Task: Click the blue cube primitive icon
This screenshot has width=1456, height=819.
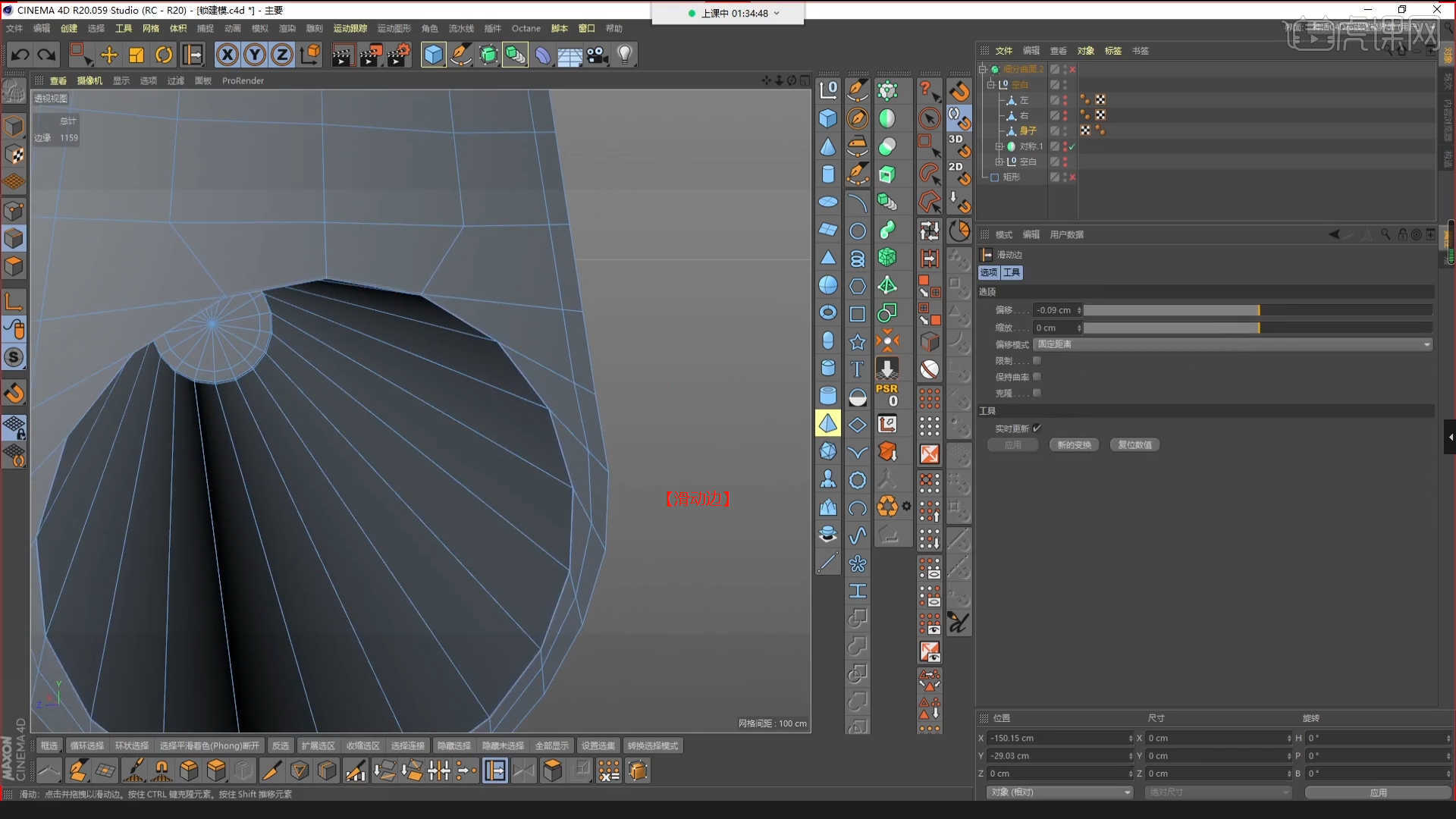Action: pos(433,55)
